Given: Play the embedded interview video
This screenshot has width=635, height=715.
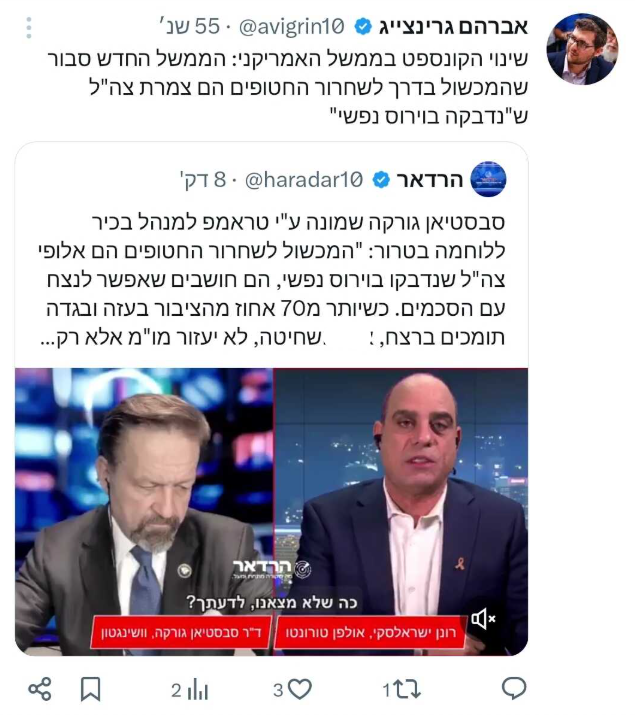Looking at the screenshot, I should [272, 512].
